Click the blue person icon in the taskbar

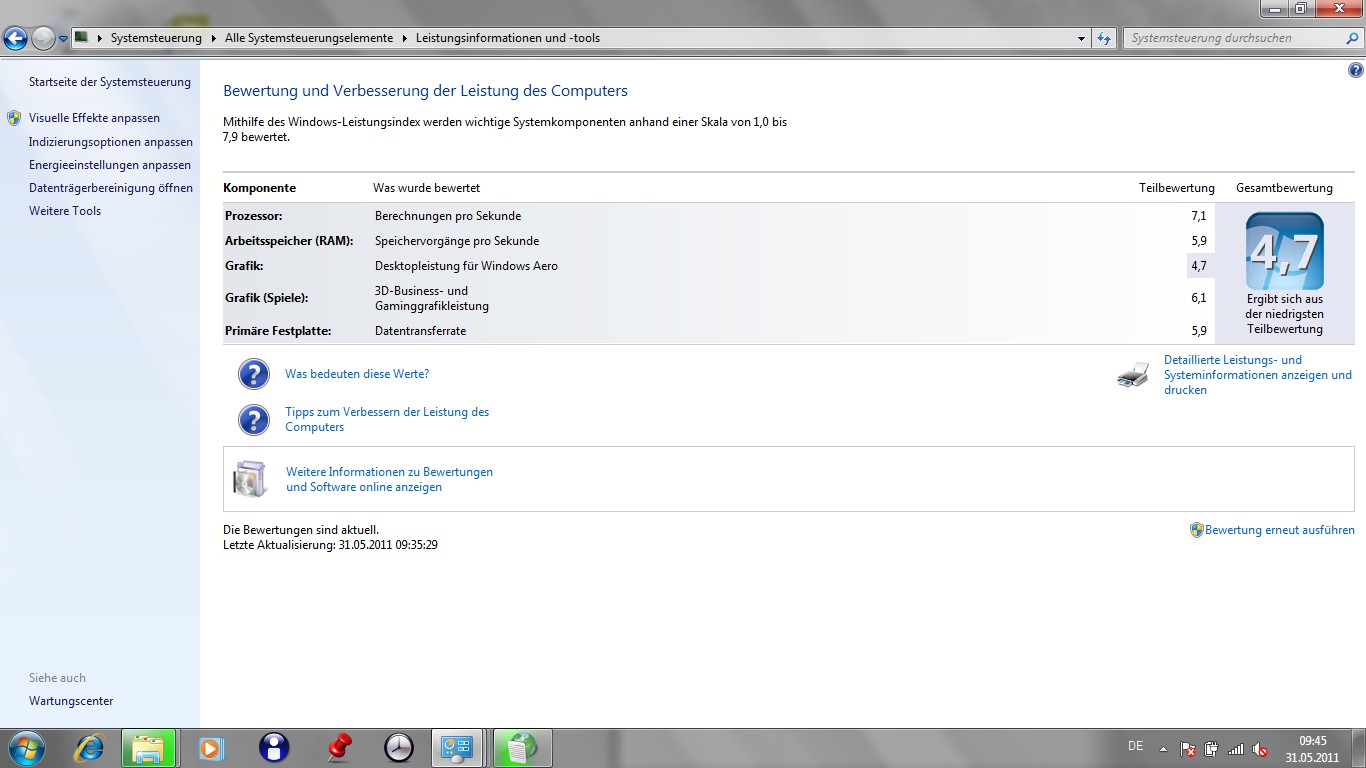pyautogui.click(x=274, y=747)
